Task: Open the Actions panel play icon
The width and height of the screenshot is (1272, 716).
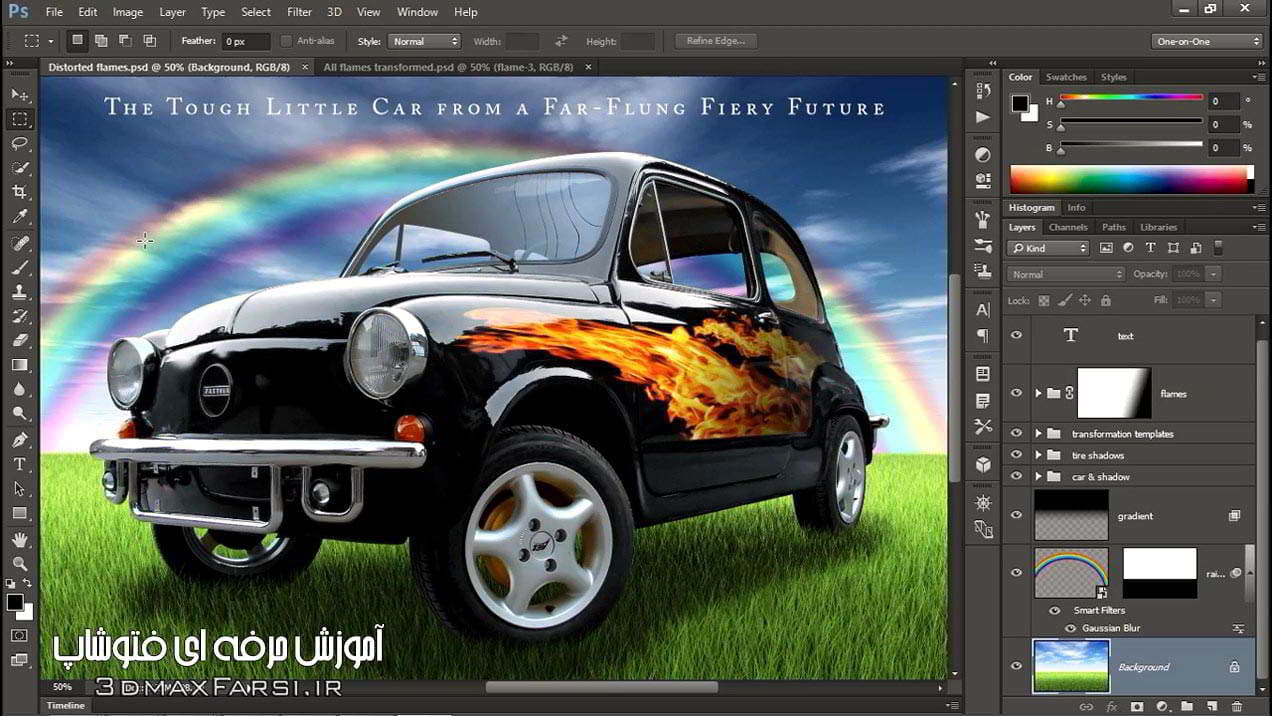Action: 983,117
